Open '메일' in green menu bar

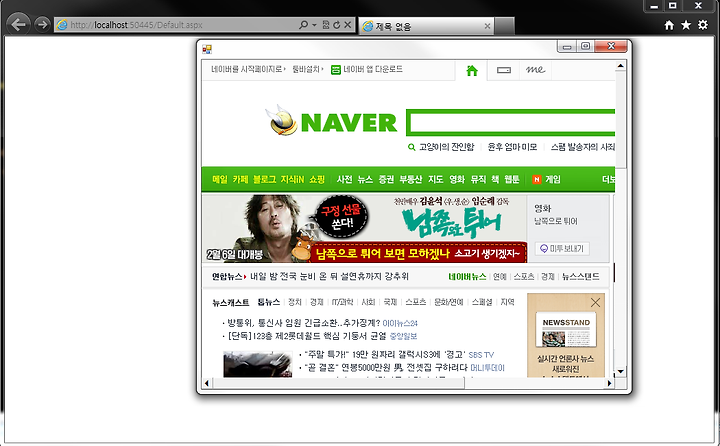point(220,180)
